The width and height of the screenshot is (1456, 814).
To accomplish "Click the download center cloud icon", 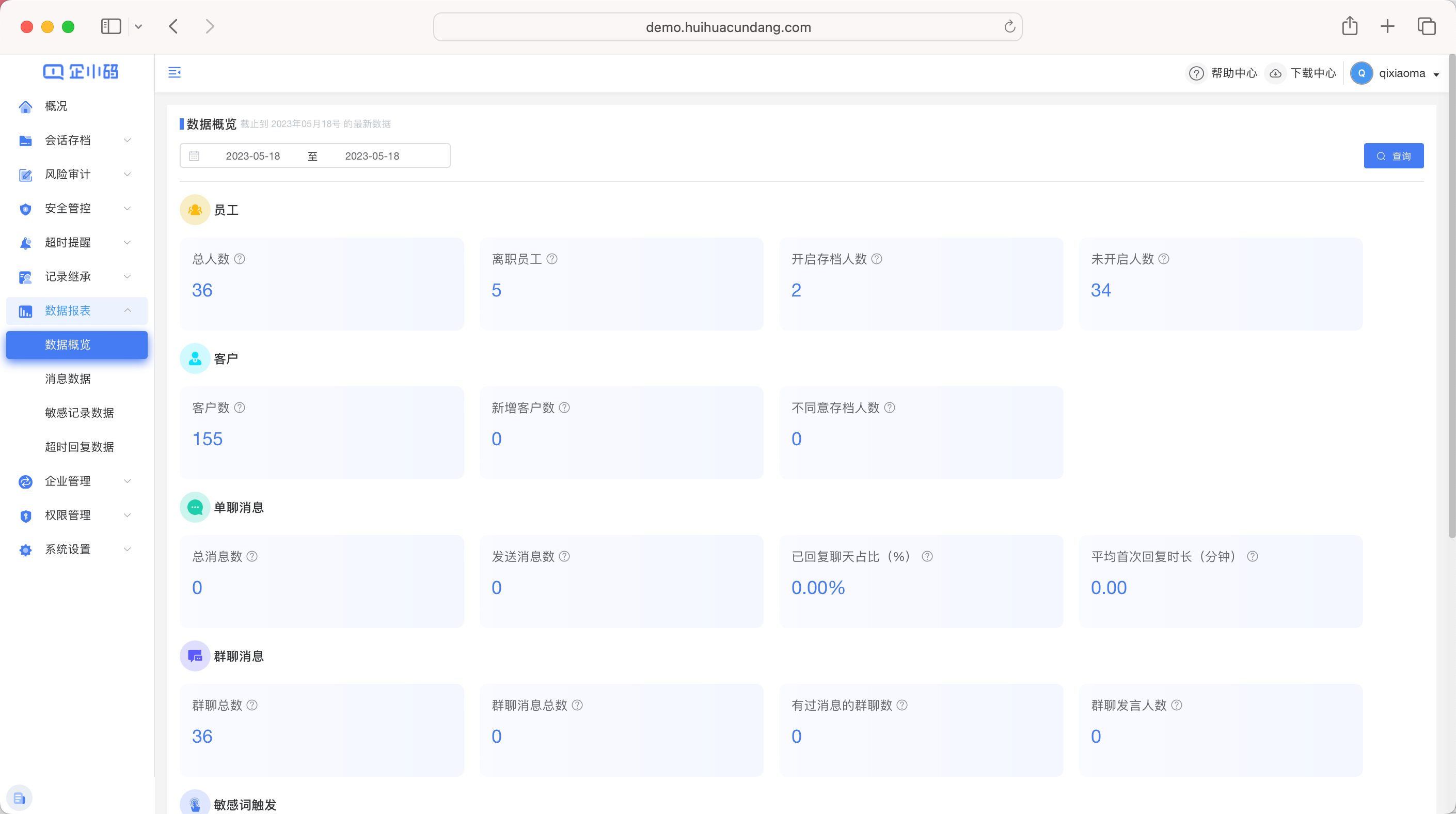I will pos(1275,73).
